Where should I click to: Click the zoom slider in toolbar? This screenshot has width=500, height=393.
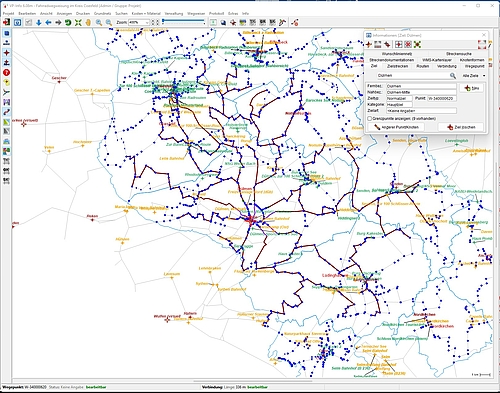183,22
